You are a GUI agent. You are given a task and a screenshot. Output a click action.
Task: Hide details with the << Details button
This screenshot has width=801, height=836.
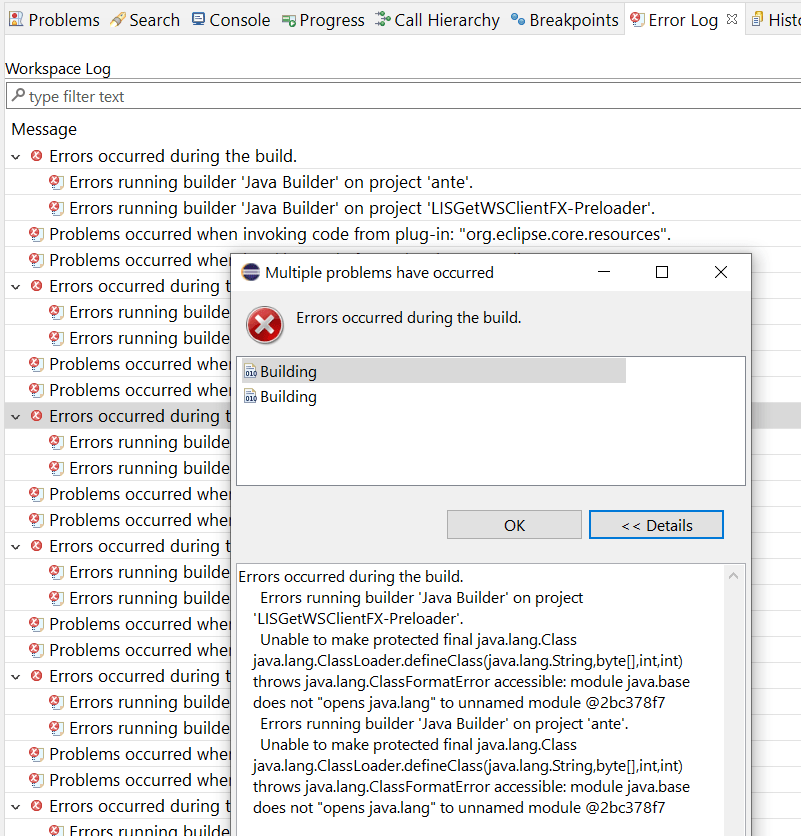pyautogui.click(x=656, y=525)
